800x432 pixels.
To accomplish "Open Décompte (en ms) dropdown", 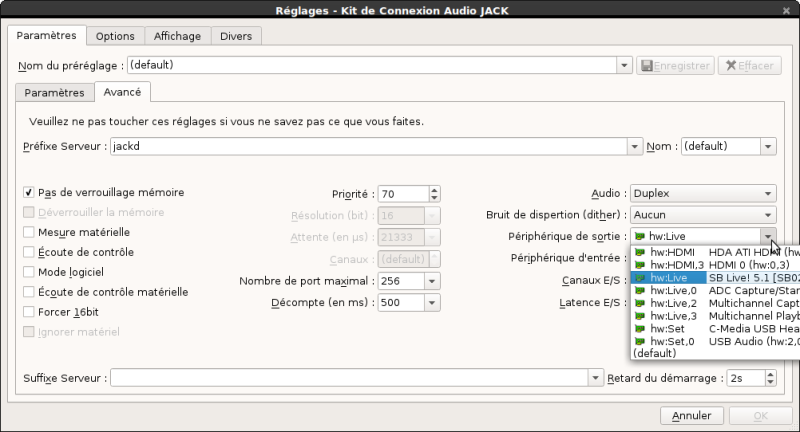I will coord(432,302).
